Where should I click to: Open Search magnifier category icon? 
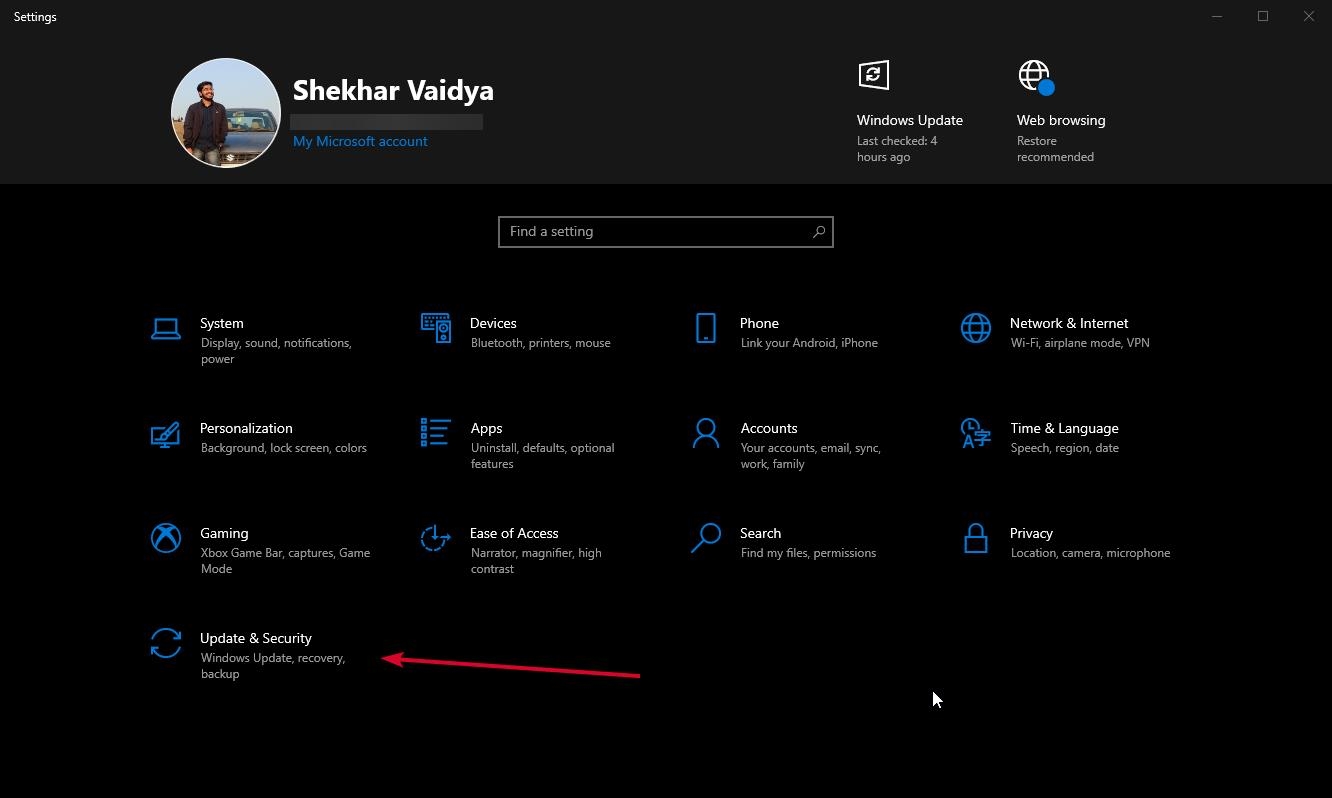(x=706, y=538)
